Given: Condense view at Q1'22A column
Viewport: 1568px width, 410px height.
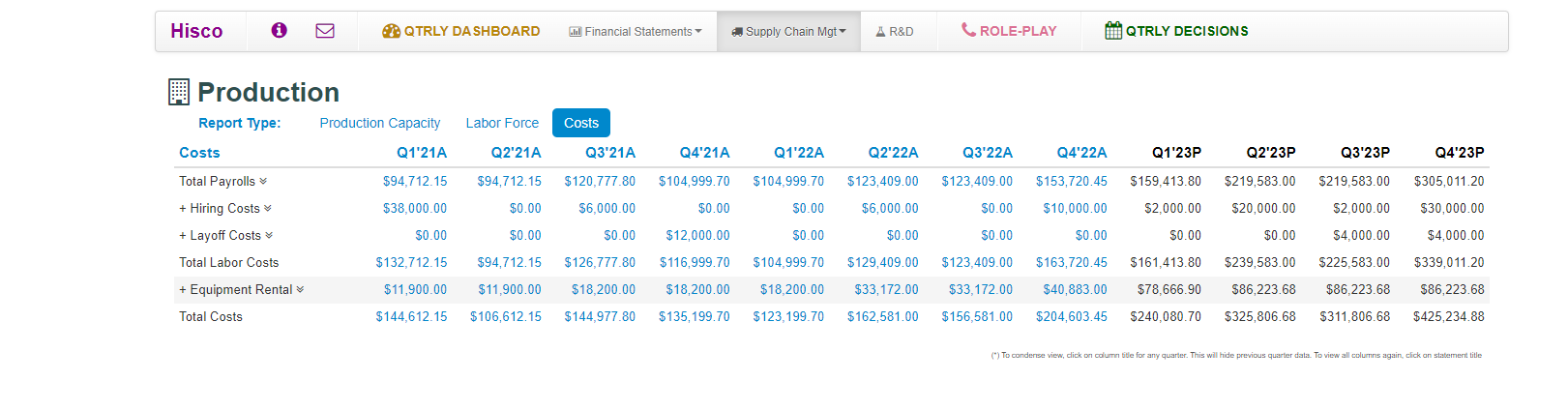Looking at the screenshot, I should click(x=799, y=153).
